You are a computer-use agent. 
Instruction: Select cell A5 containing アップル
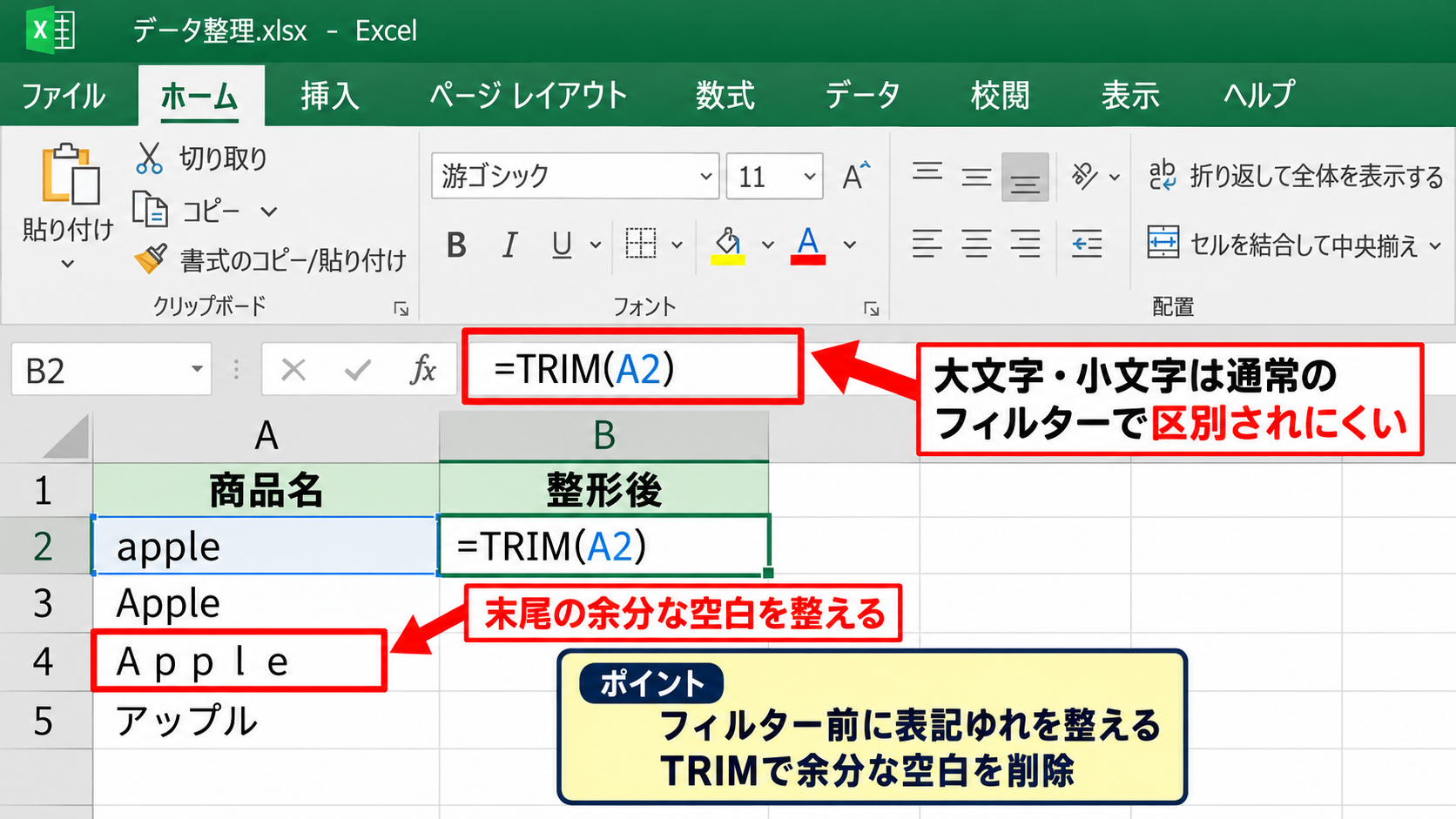(266, 721)
